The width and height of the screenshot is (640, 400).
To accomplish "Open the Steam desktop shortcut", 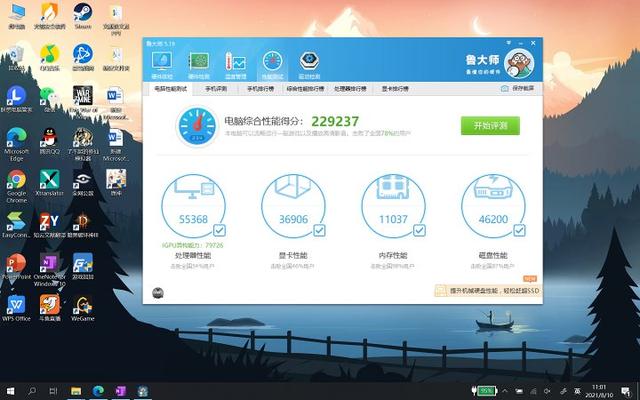I will pyautogui.click(x=83, y=16).
